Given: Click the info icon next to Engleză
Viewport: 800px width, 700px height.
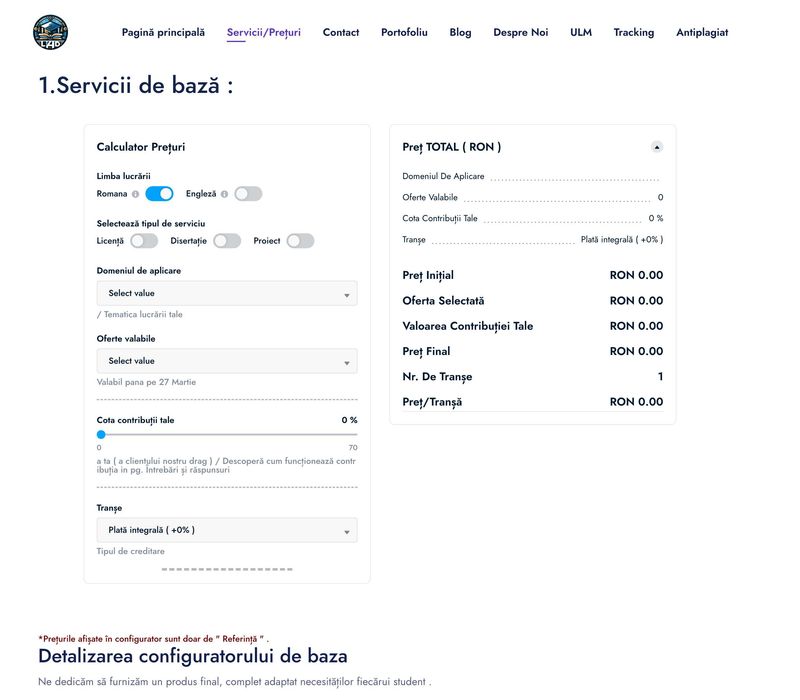Looking at the screenshot, I should point(224,194).
